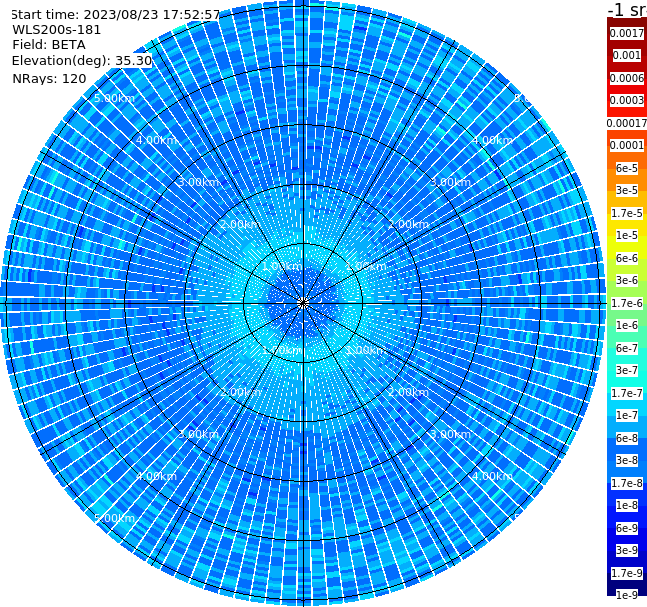The image size is (647, 607).
Task: Click the 0.0001 colorbar label
Action: tap(627, 145)
